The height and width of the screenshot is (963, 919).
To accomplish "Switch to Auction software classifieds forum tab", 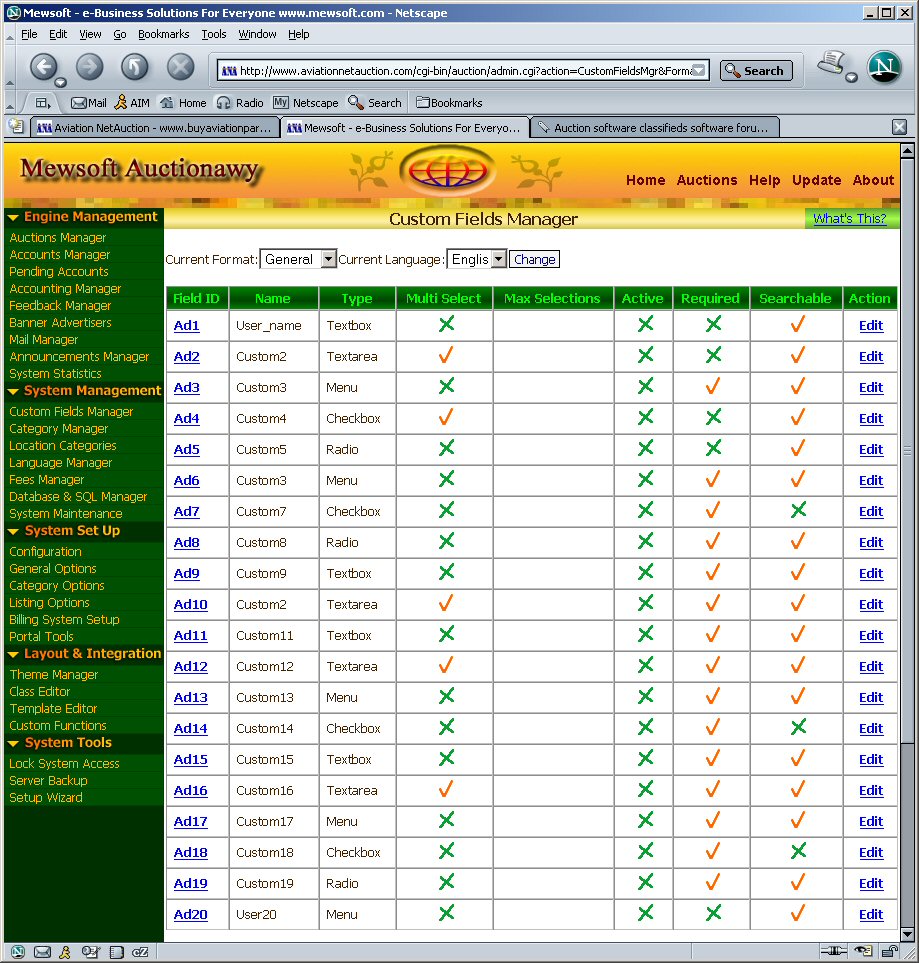I will click(x=655, y=128).
